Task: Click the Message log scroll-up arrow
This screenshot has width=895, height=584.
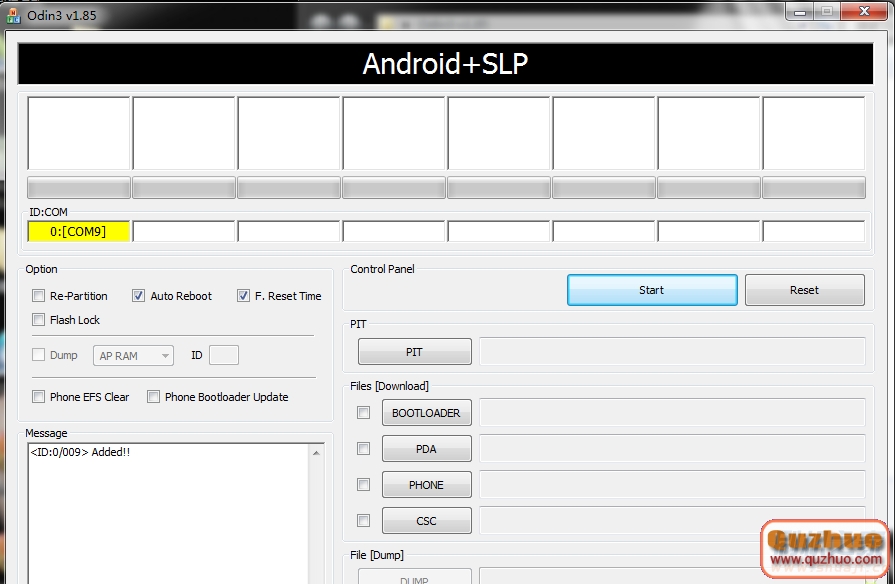Action: (316, 453)
